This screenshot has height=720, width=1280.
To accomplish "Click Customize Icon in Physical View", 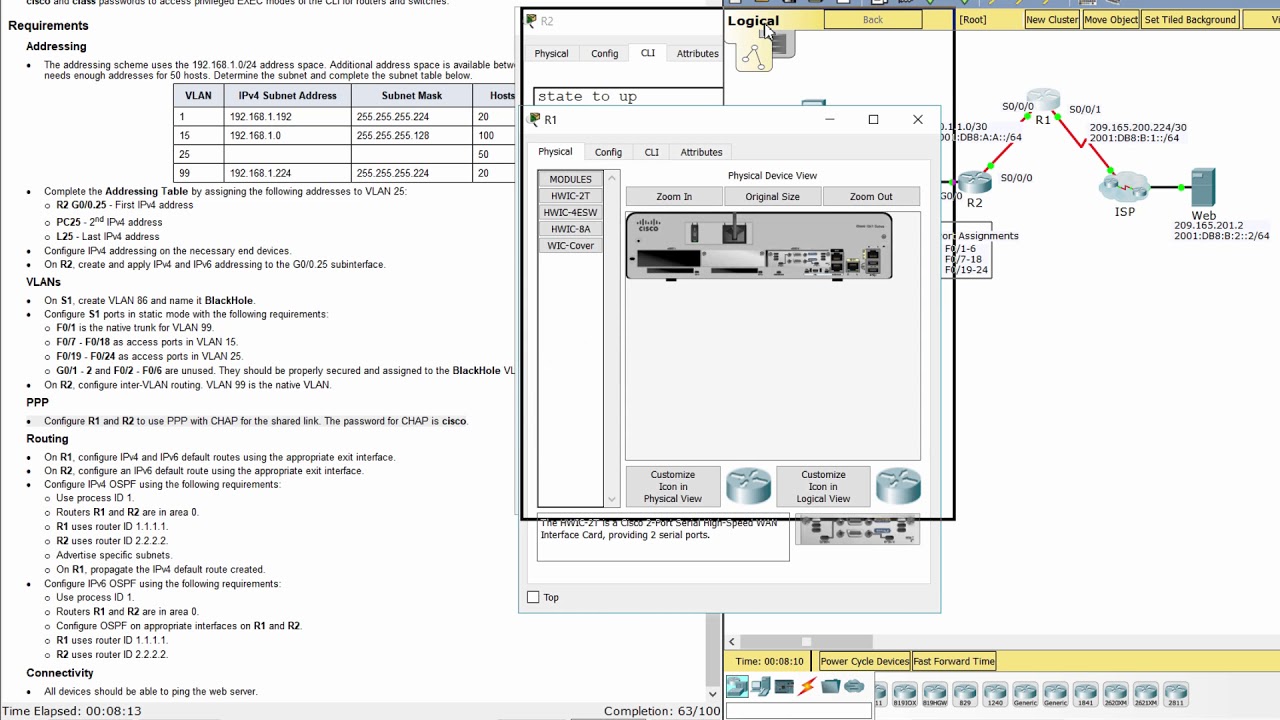I will (x=673, y=486).
